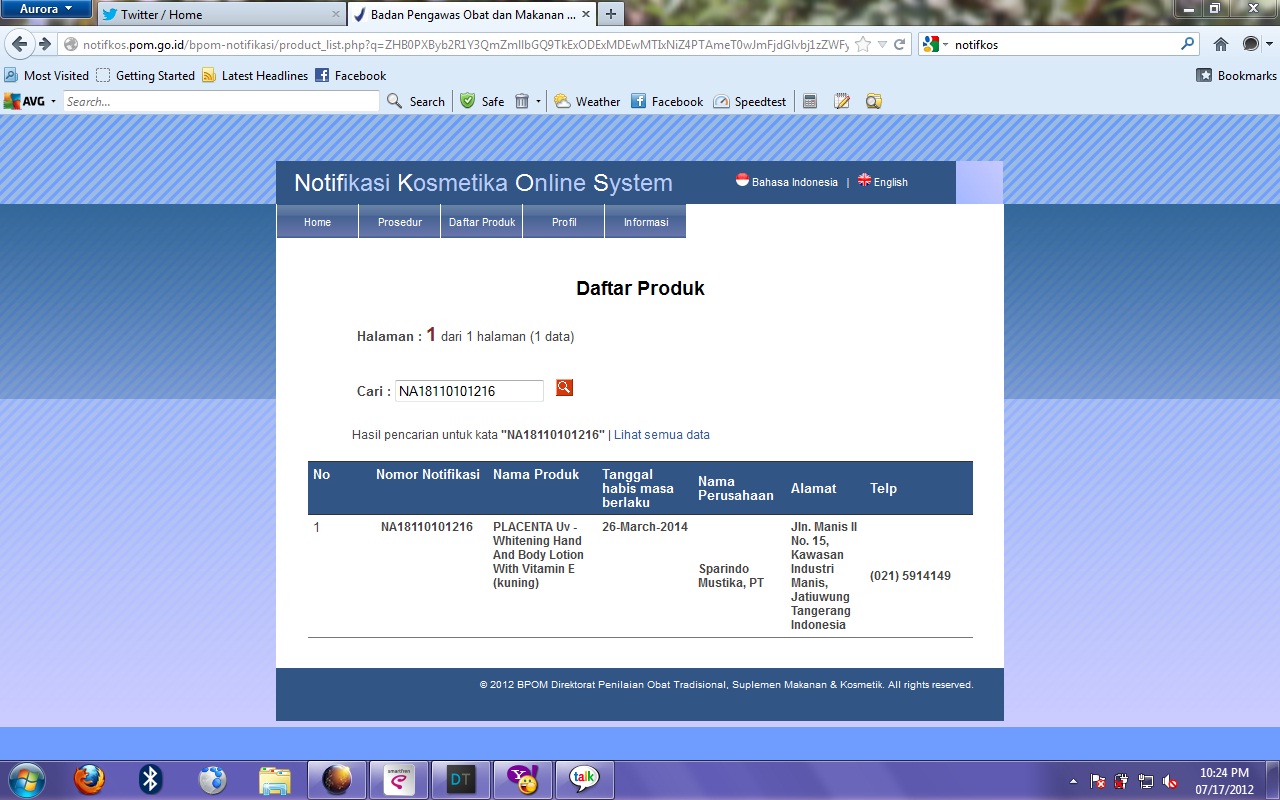Open a new tab with plus button
The width and height of the screenshot is (1280, 800).
point(610,14)
